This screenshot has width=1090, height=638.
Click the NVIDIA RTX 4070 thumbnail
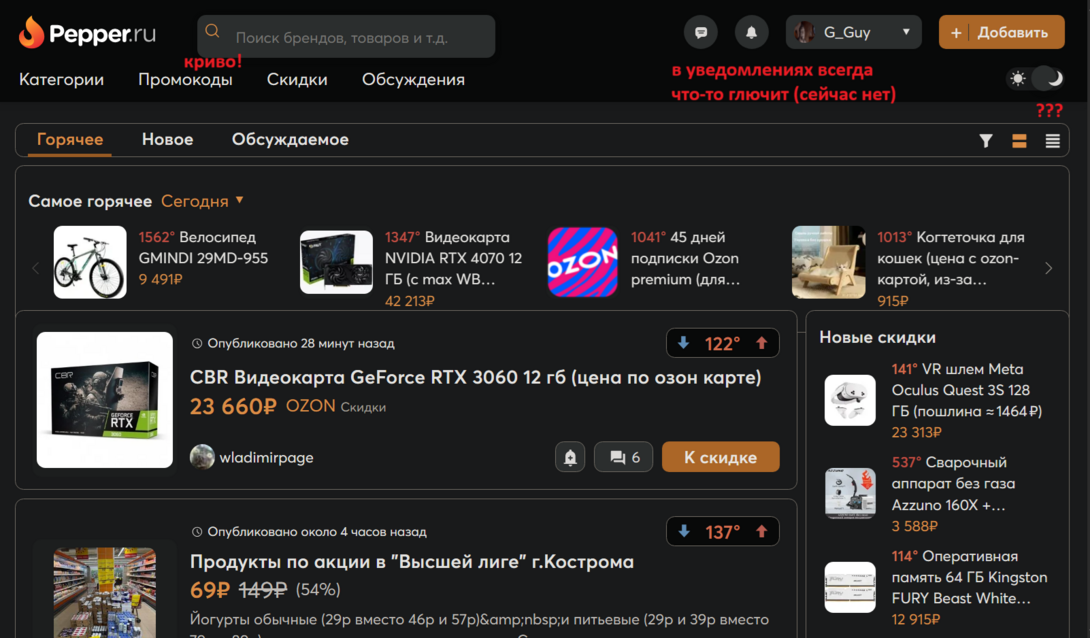pyautogui.click(x=336, y=262)
